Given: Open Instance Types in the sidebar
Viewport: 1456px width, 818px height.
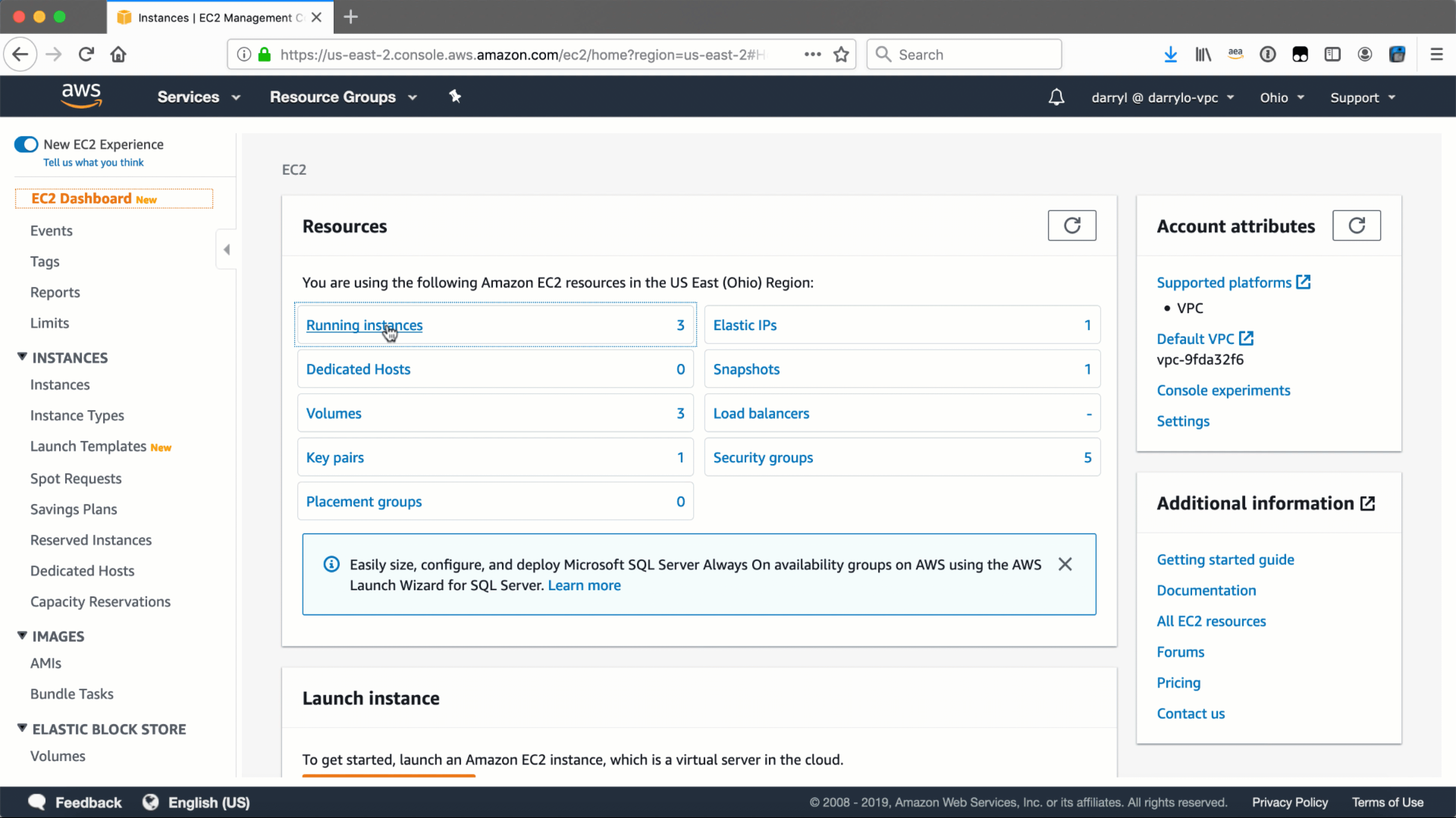Looking at the screenshot, I should click(x=77, y=415).
